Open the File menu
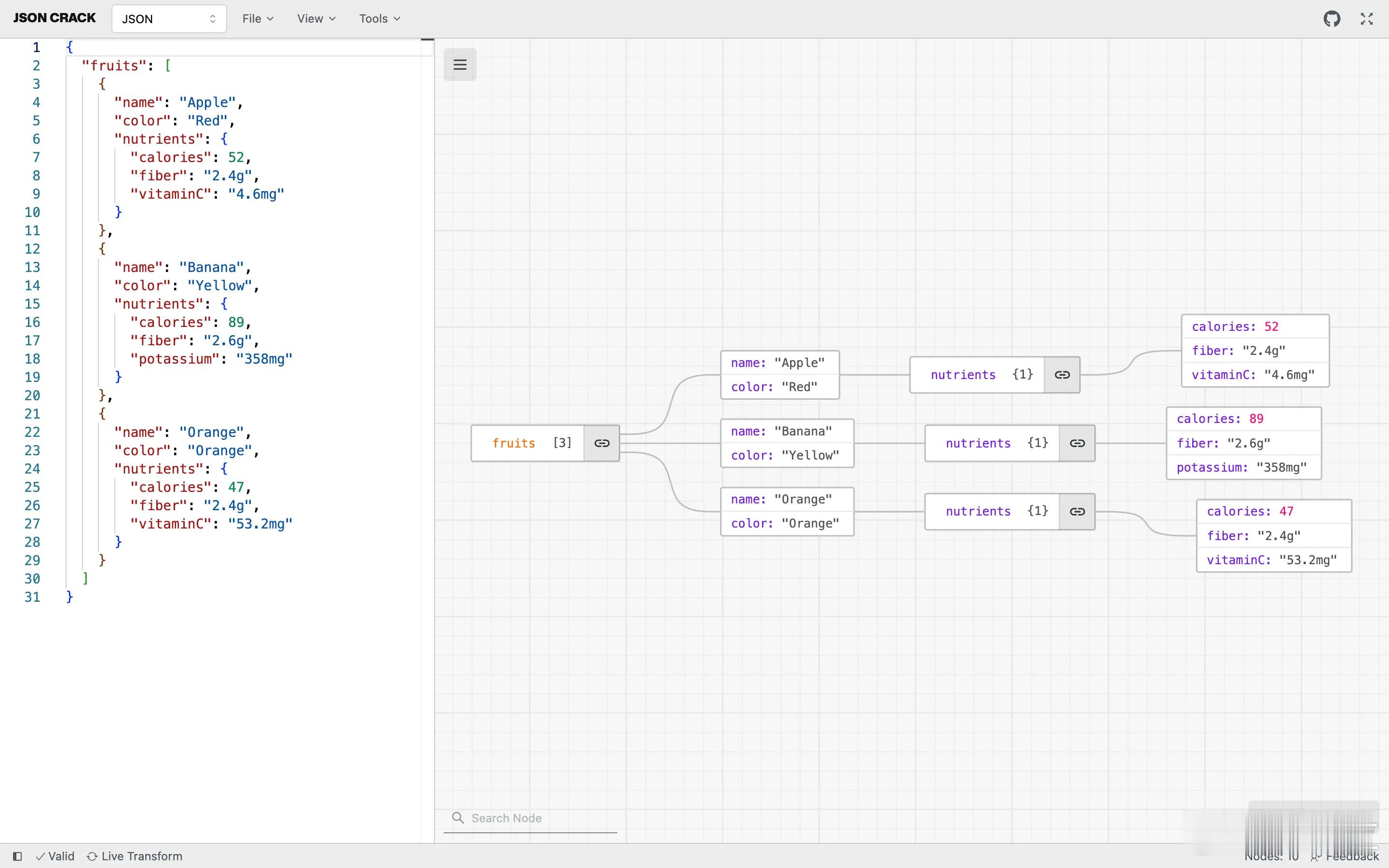 coord(258,19)
